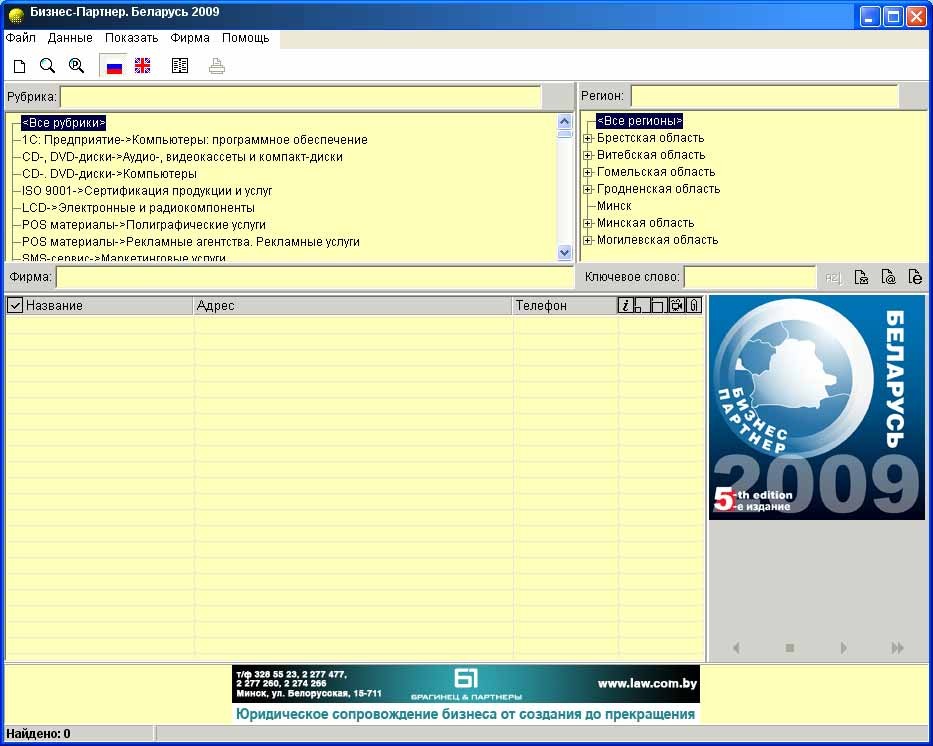Click the magnifying glass search icon
The image size is (933, 746).
pyautogui.click(x=48, y=65)
